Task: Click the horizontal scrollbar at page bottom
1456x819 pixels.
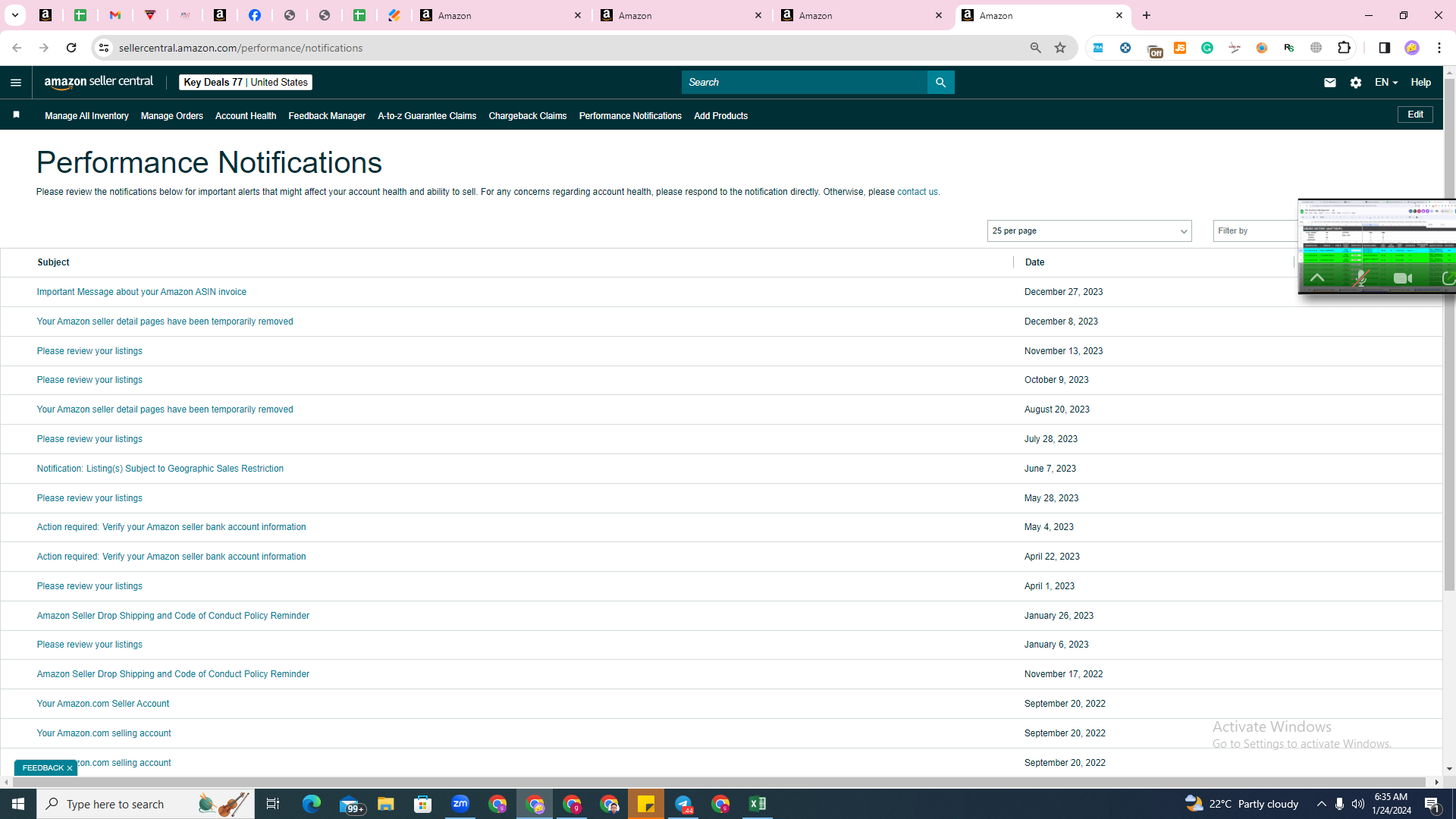Action: 720,782
